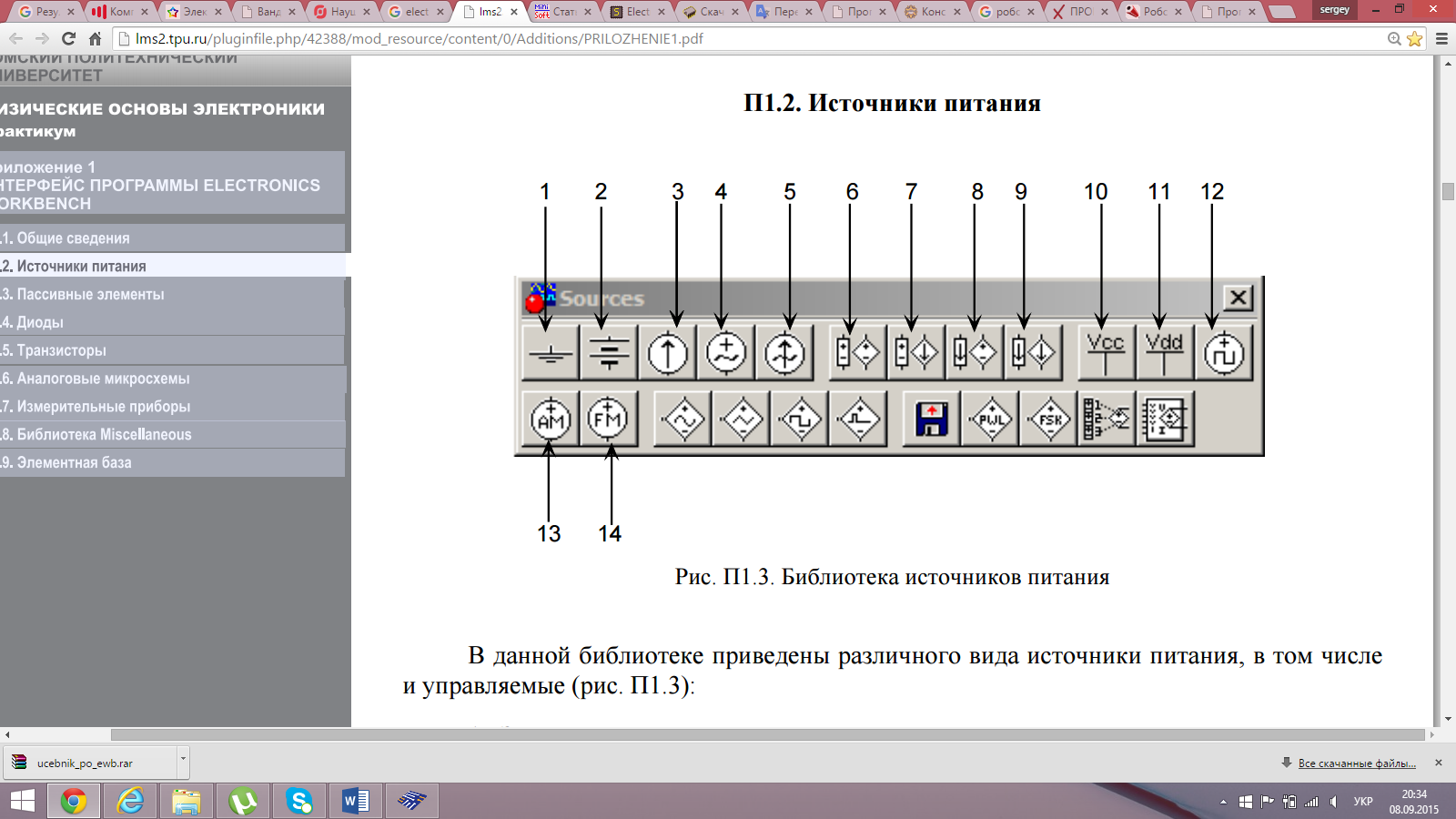1456x819 pixels.
Task: Switch keyboard language from УКР
Action: tap(1362, 802)
